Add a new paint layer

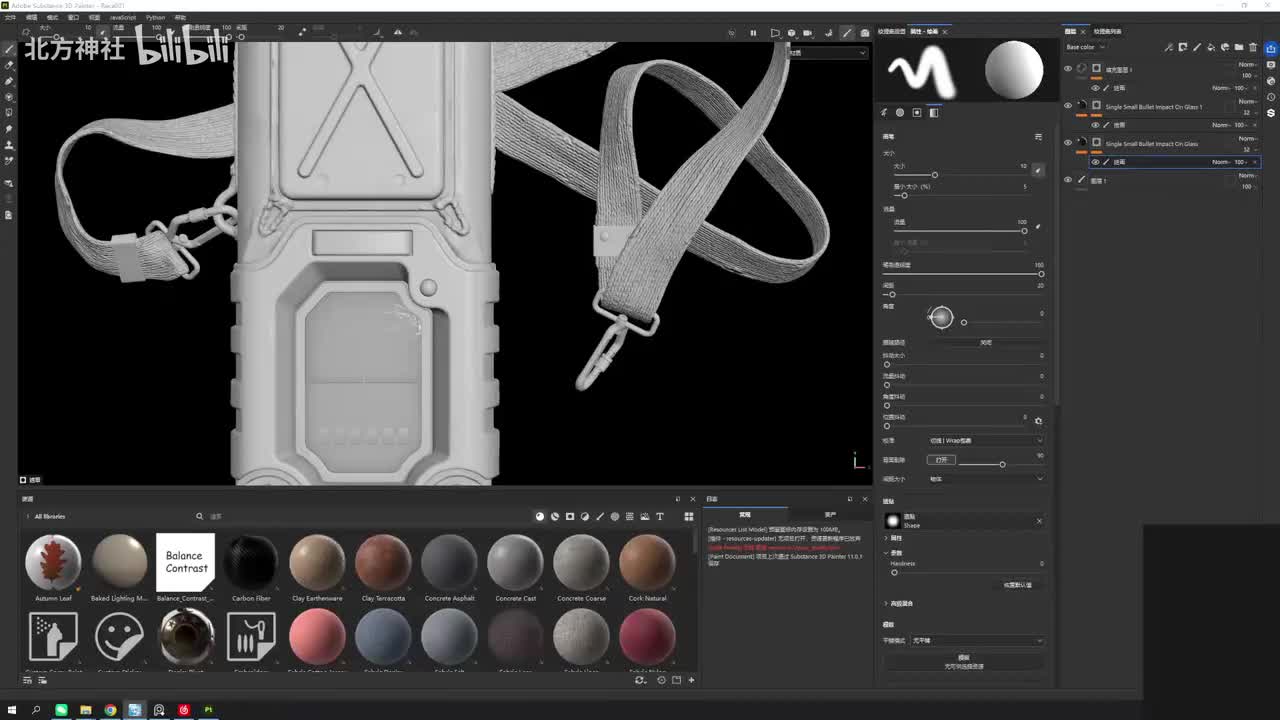coord(1197,47)
